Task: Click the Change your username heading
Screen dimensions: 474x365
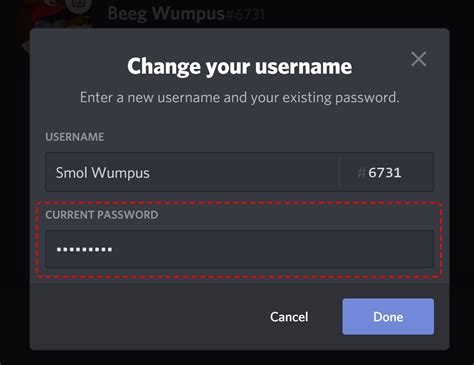Action: click(x=239, y=67)
